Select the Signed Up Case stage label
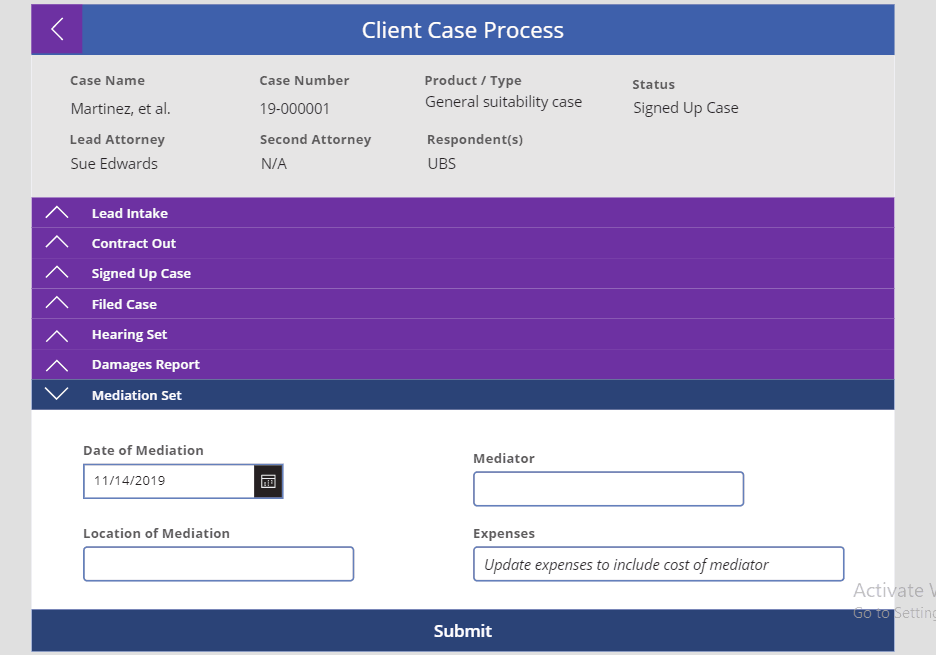Image resolution: width=936 pixels, height=655 pixels. coord(141,273)
